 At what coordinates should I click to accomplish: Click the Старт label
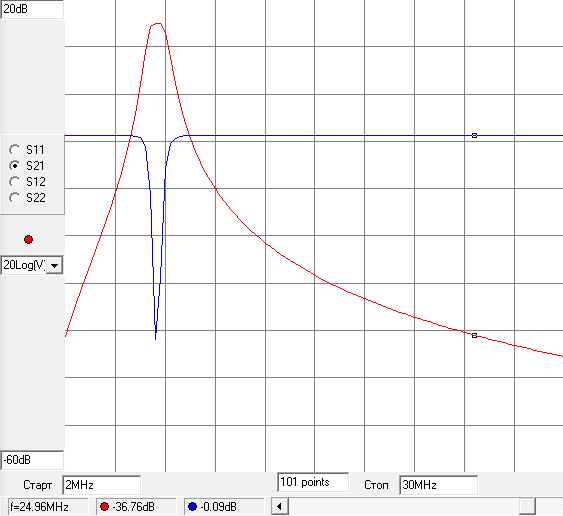tap(38, 485)
